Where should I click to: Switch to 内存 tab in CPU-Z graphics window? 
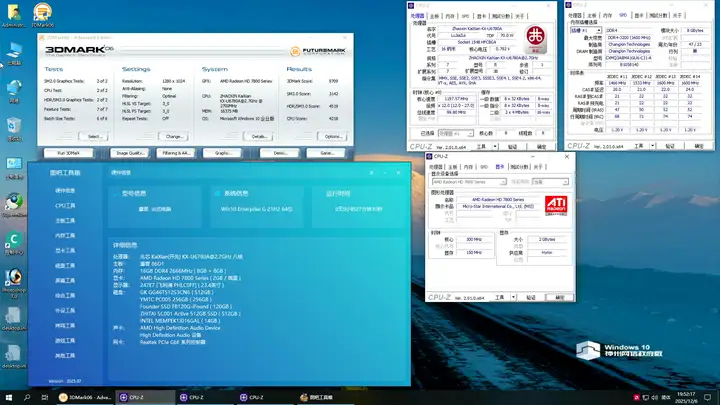[468, 167]
